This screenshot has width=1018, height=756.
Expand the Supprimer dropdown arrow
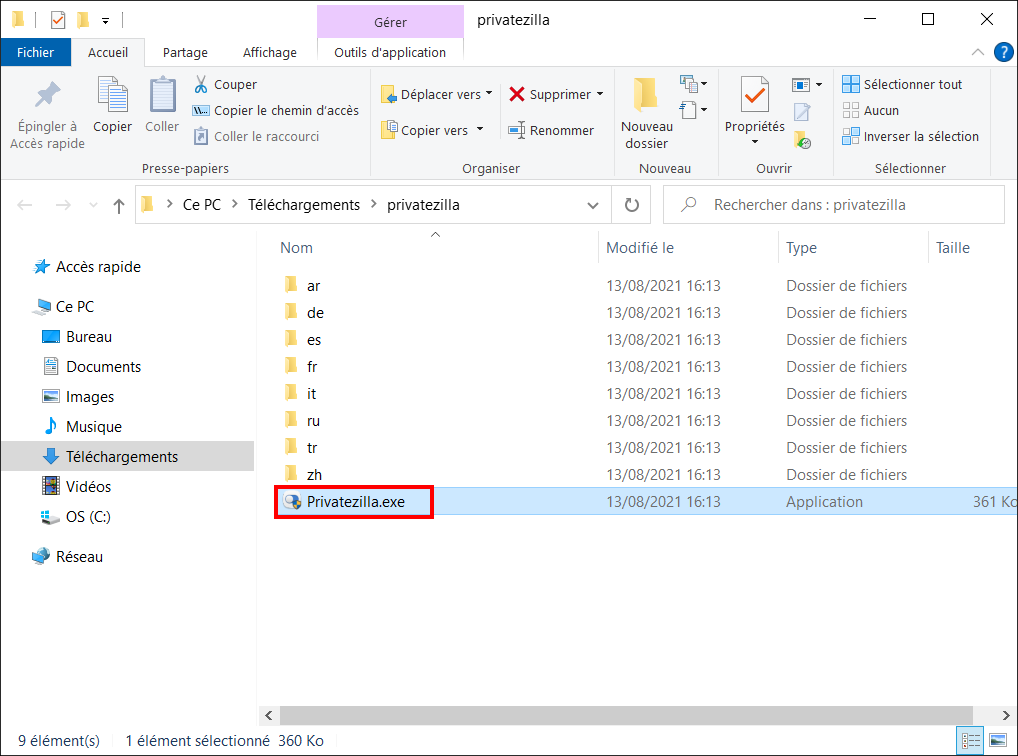[x=600, y=94]
